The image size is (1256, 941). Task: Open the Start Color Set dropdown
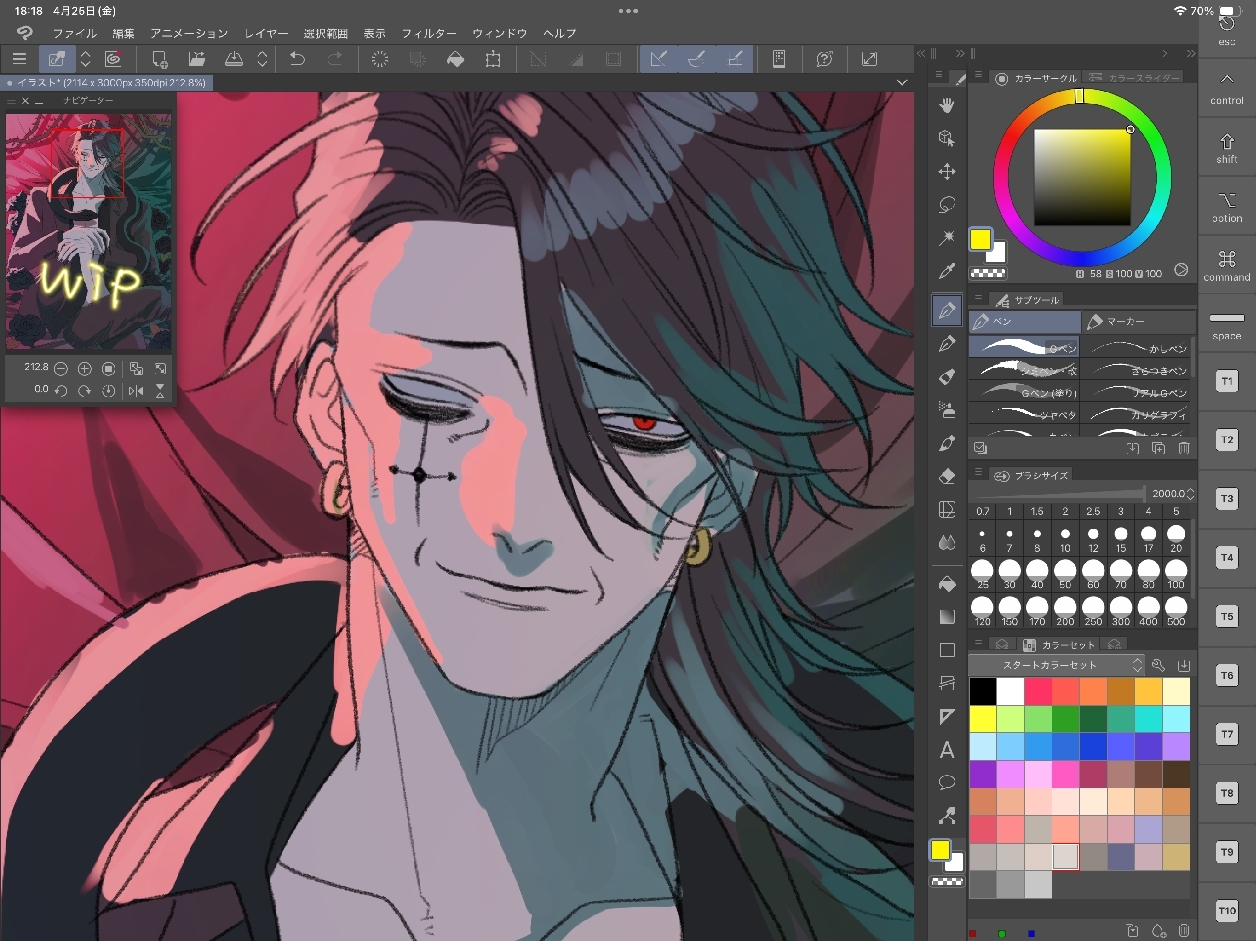1137,665
